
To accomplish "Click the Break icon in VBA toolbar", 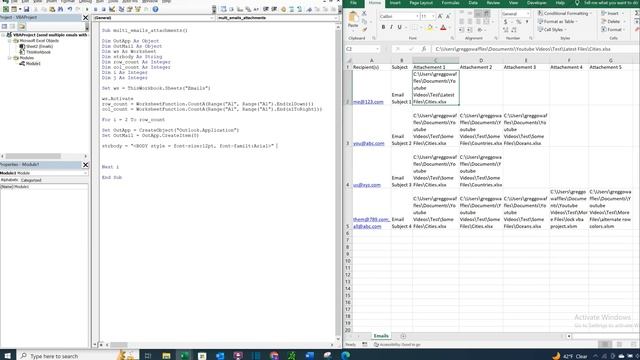I will click(x=96, y=9).
